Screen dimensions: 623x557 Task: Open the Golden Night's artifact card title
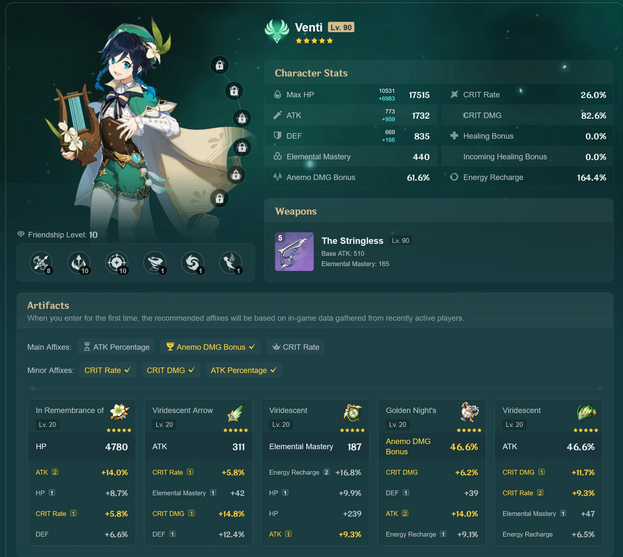tap(411, 410)
